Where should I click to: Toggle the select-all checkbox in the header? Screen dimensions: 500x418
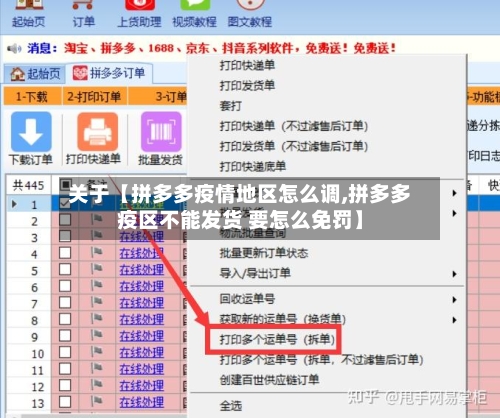click(x=65, y=184)
